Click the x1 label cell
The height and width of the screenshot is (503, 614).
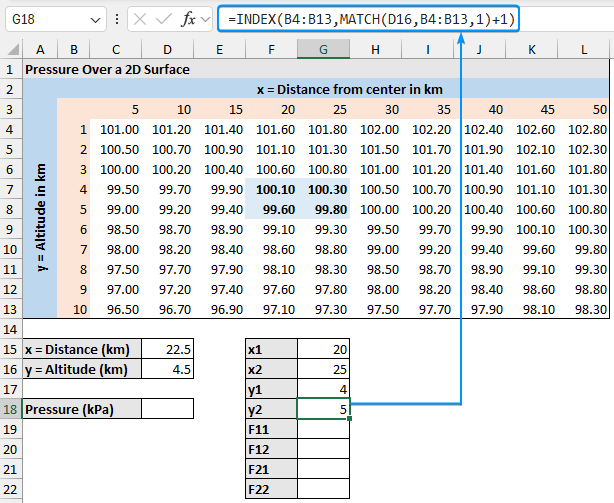point(271,349)
